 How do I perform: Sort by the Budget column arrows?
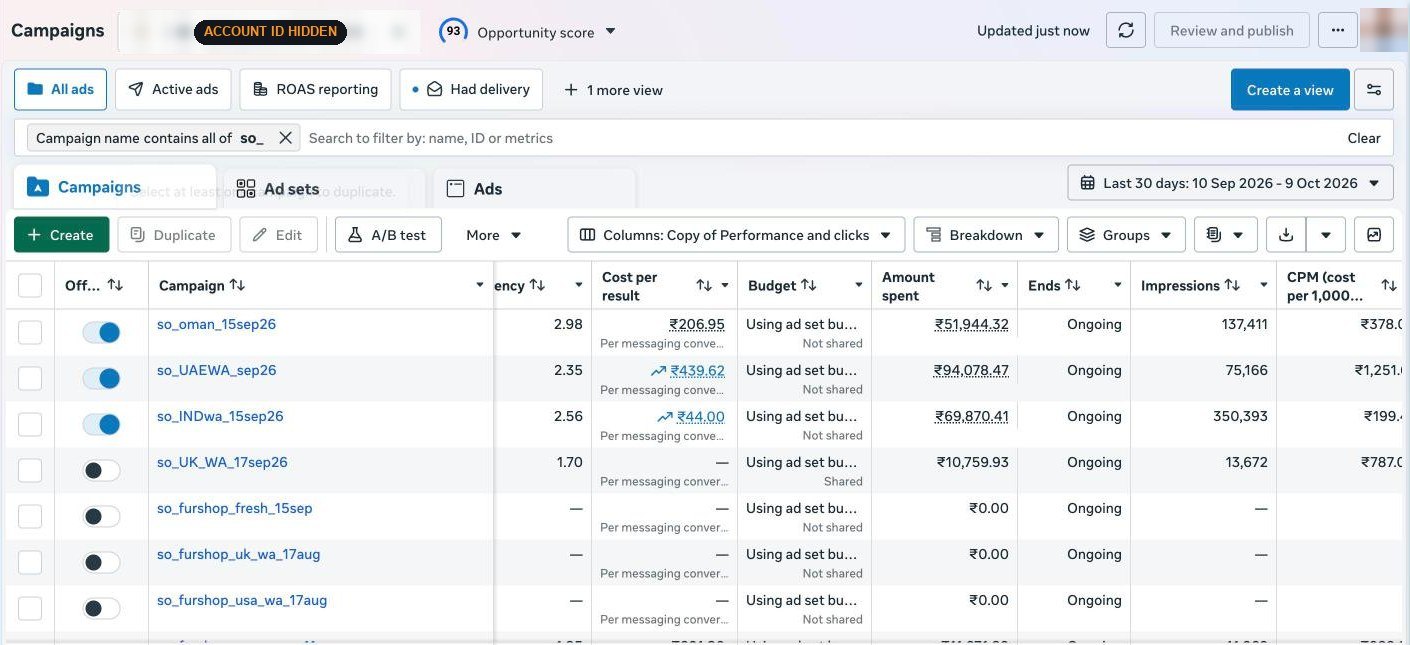coord(809,285)
